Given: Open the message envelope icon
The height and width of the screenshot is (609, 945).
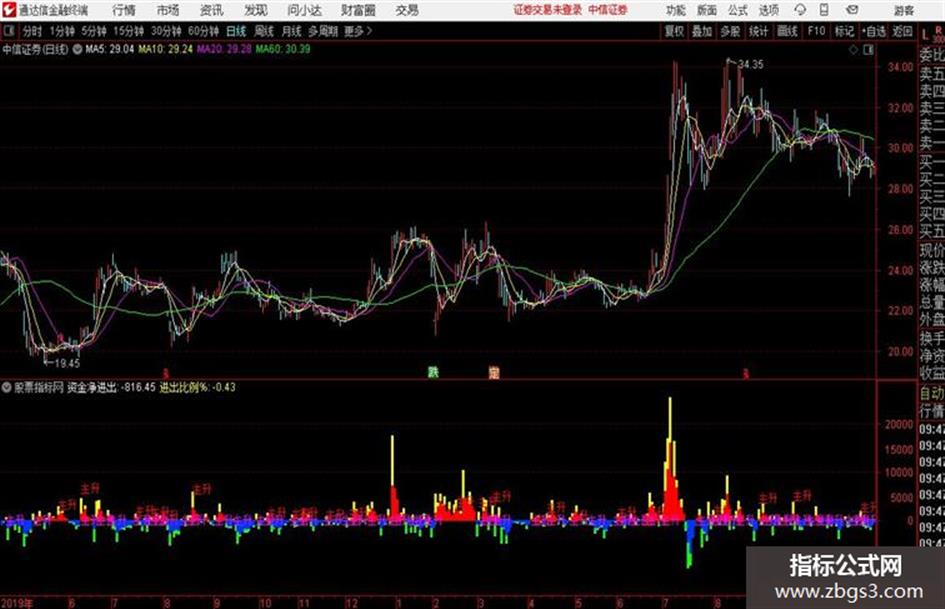Looking at the screenshot, I should pos(852,10).
